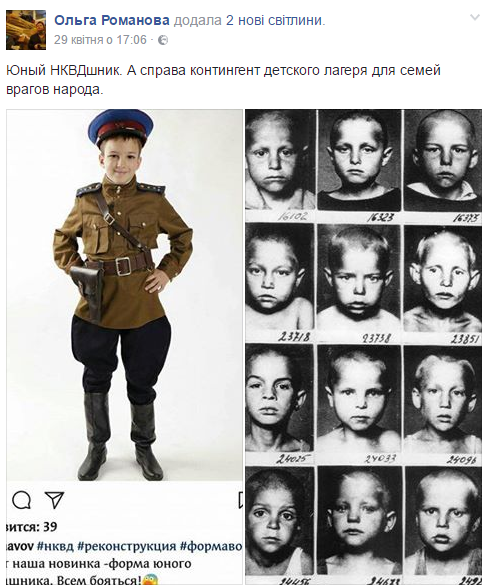The width and height of the screenshot is (484, 586).
Task: Click the cropped bookmark icon beside the boy photo
Action: click(x=241, y=500)
